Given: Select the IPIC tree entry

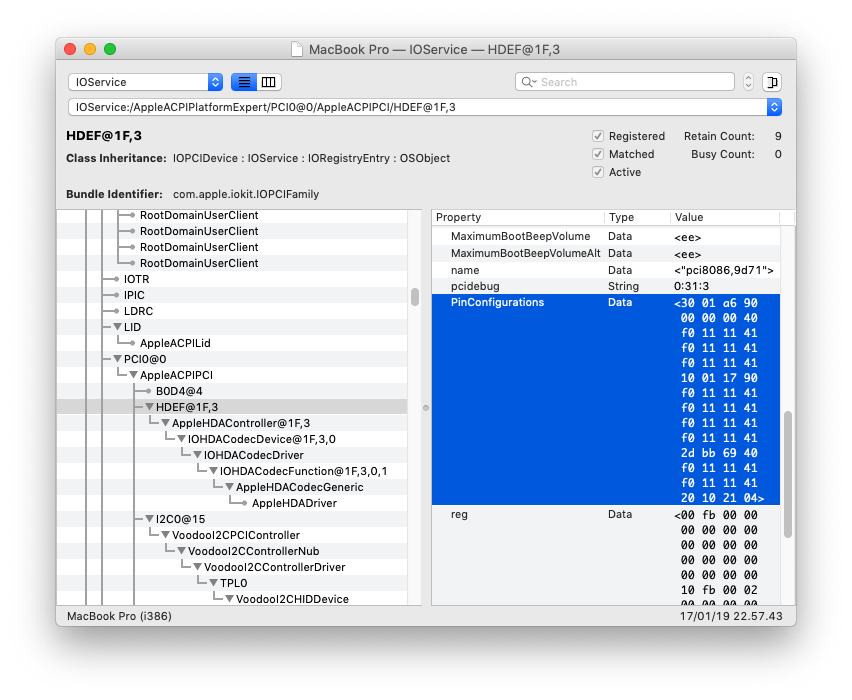Looking at the screenshot, I should 134,295.
